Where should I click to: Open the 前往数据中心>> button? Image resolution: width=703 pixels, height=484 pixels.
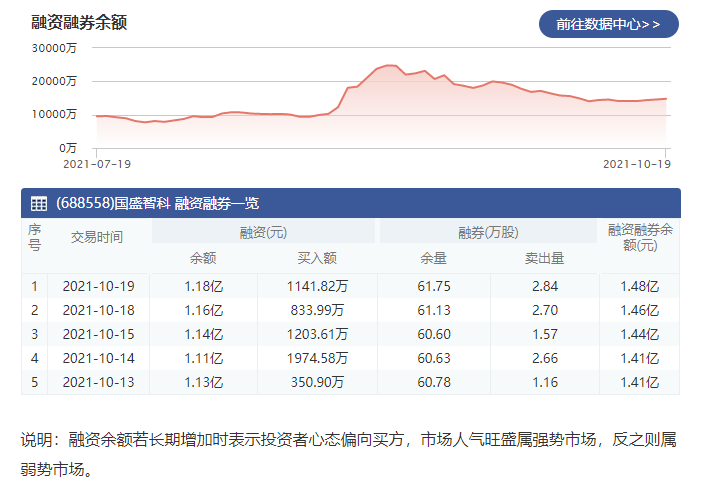click(x=608, y=24)
